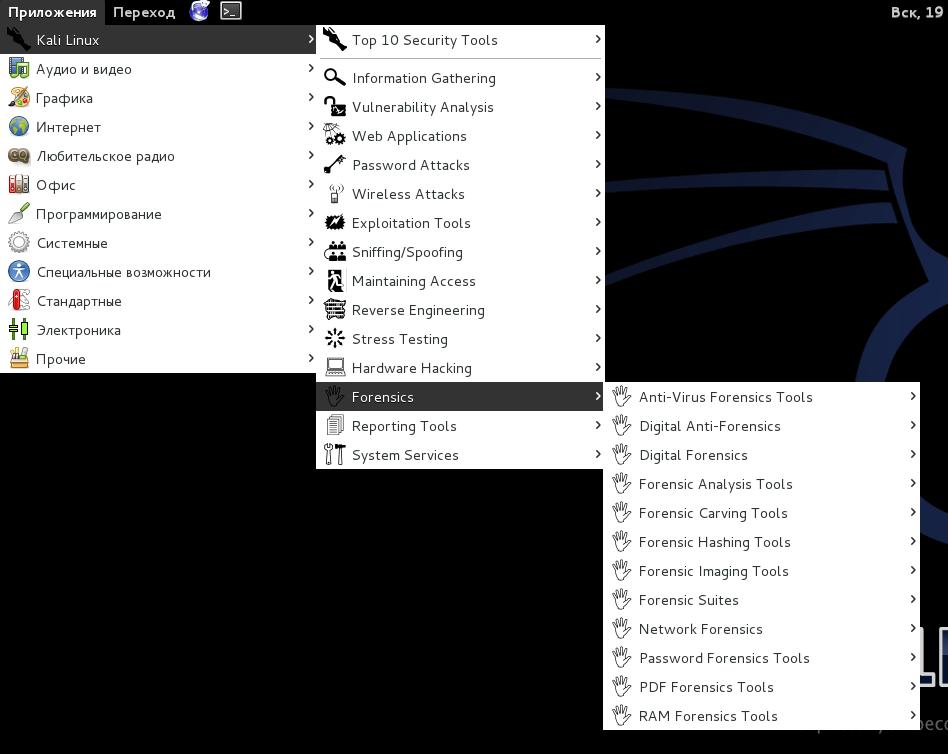Click the hand icon beside Network Forensics

pyautogui.click(x=622, y=628)
